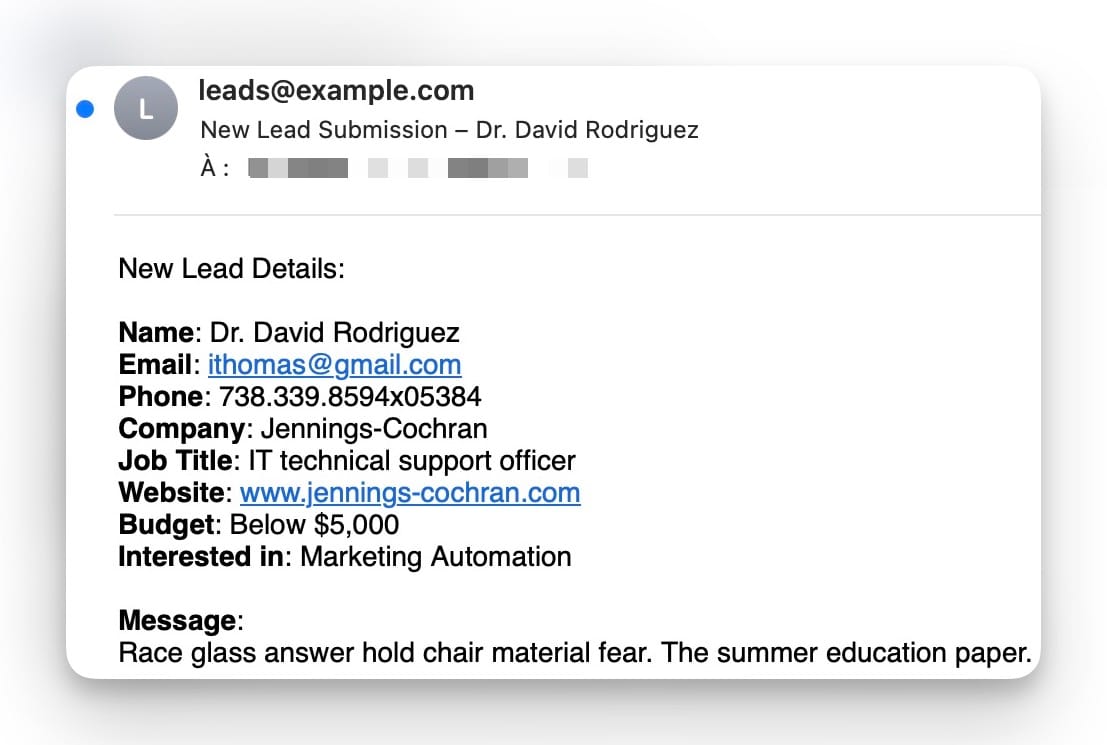Click the message text starting Race glass
Screen dimensions: 1107x745
[574, 654]
